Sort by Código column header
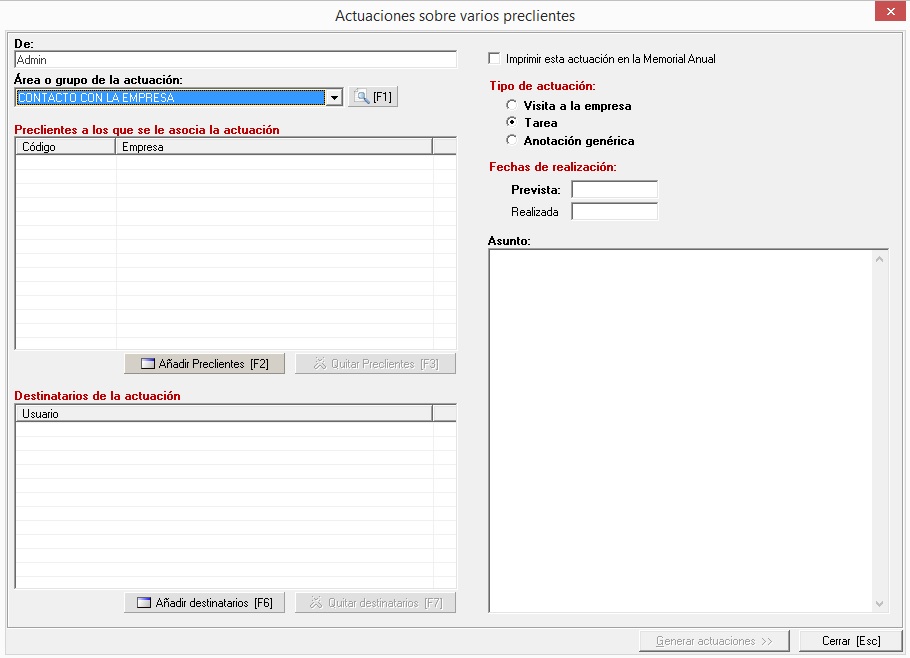This screenshot has width=910, height=658. click(65, 147)
